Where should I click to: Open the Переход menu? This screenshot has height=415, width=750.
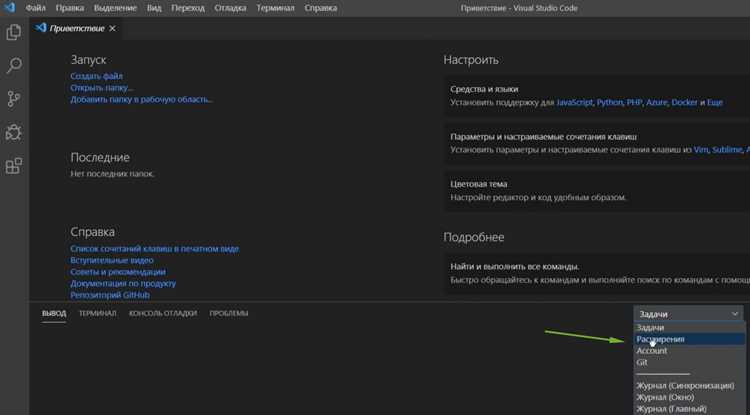188,8
